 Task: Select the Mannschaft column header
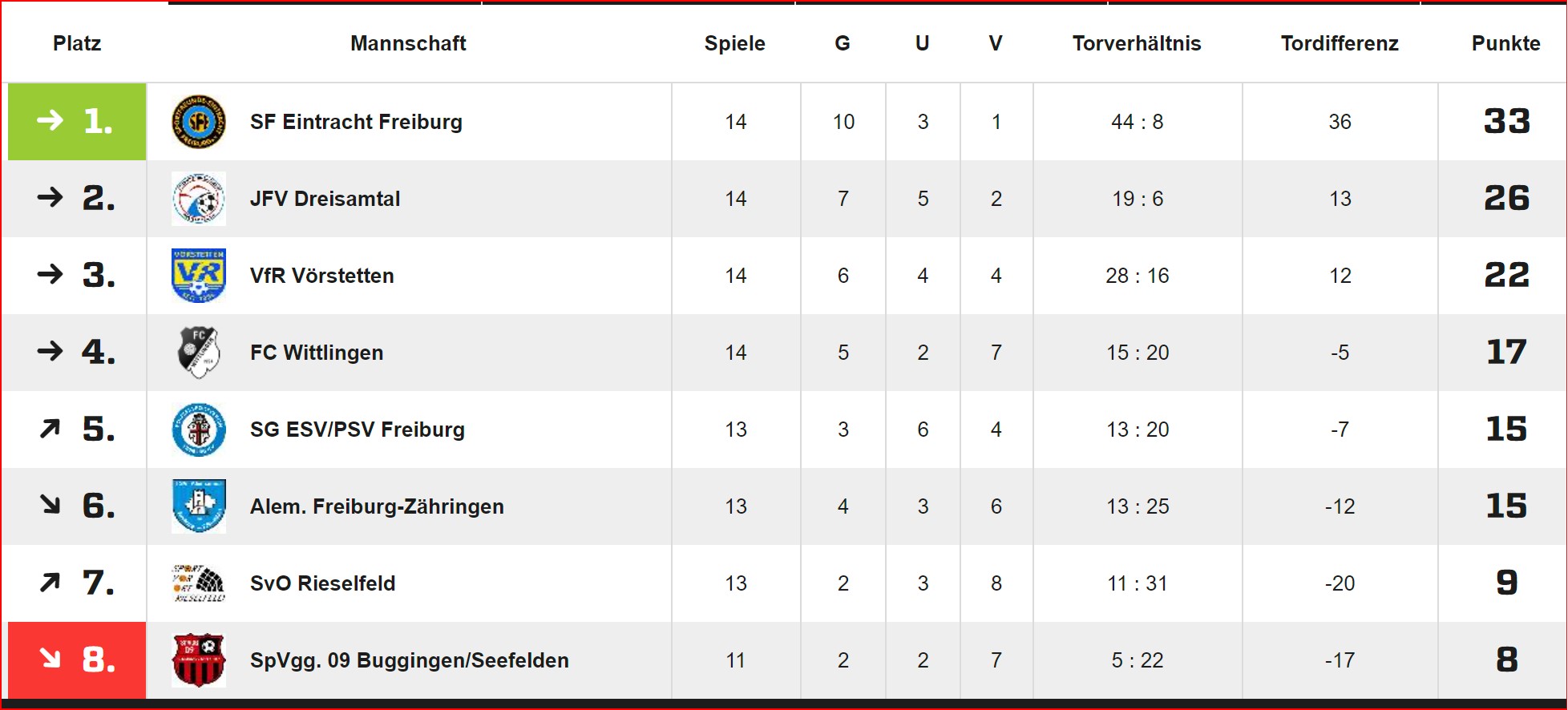[408, 43]
